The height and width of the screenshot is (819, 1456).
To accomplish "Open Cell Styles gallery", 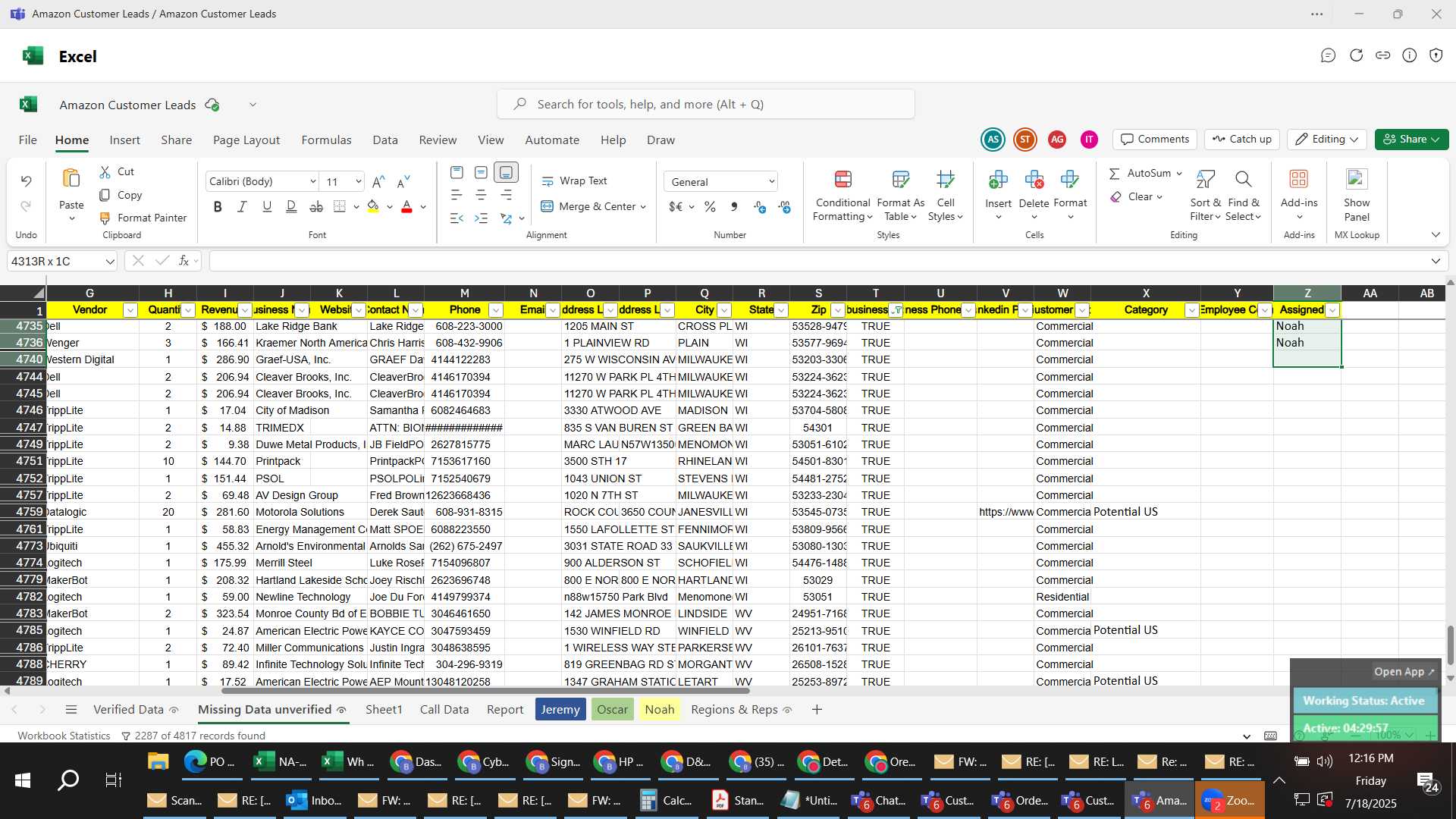I will 945,196.
